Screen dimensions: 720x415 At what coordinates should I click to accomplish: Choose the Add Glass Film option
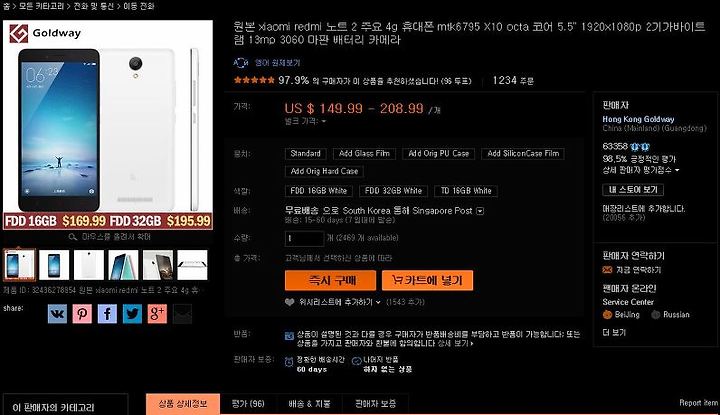click(364, 154)
